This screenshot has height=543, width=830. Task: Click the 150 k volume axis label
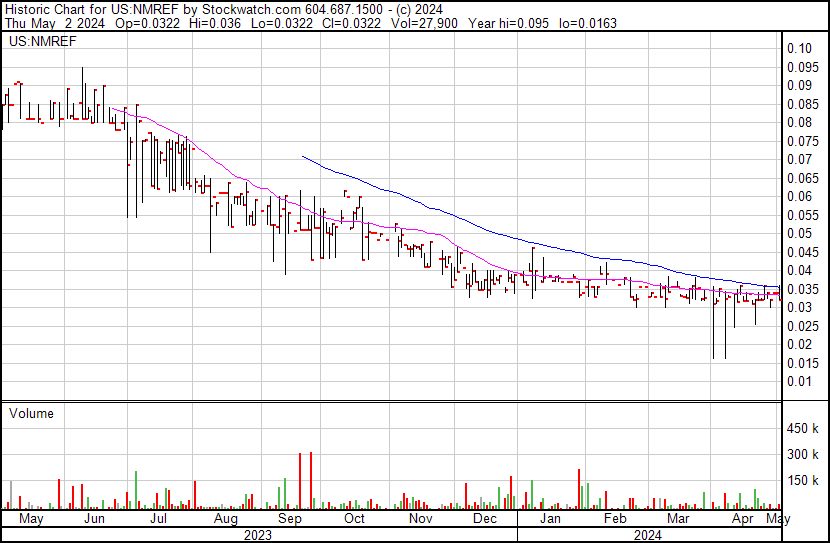[x=803, y=481]
